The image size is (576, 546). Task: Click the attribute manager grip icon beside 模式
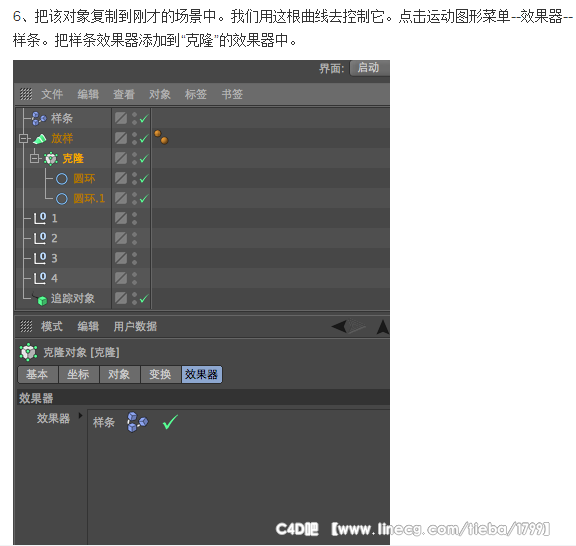(x=26, y=326)
